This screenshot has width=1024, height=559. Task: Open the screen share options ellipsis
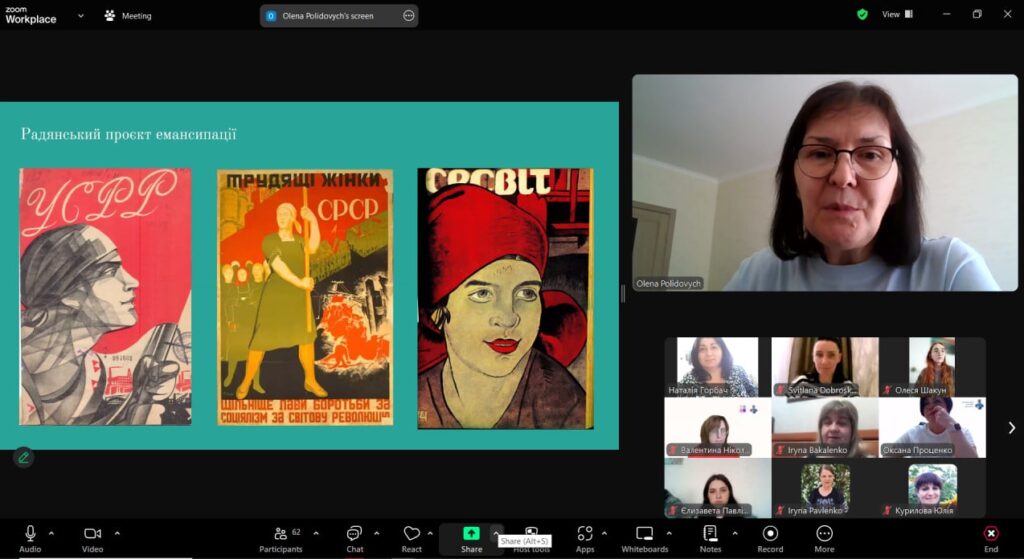(x=409, y=16)
